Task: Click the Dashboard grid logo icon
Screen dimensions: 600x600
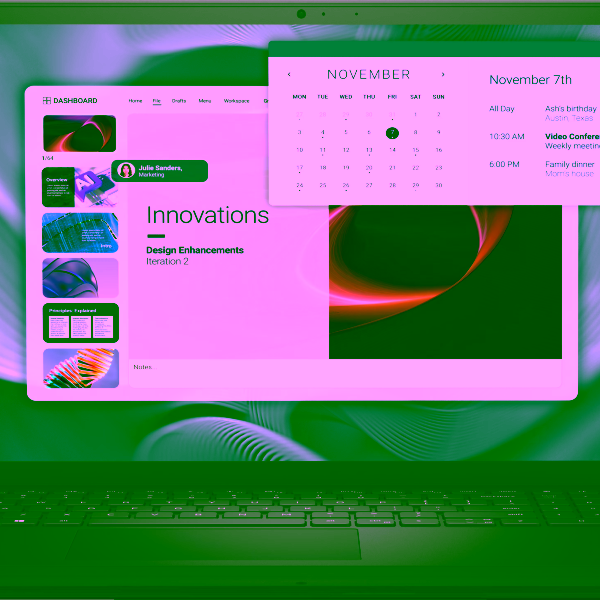Action: point(47,101)
